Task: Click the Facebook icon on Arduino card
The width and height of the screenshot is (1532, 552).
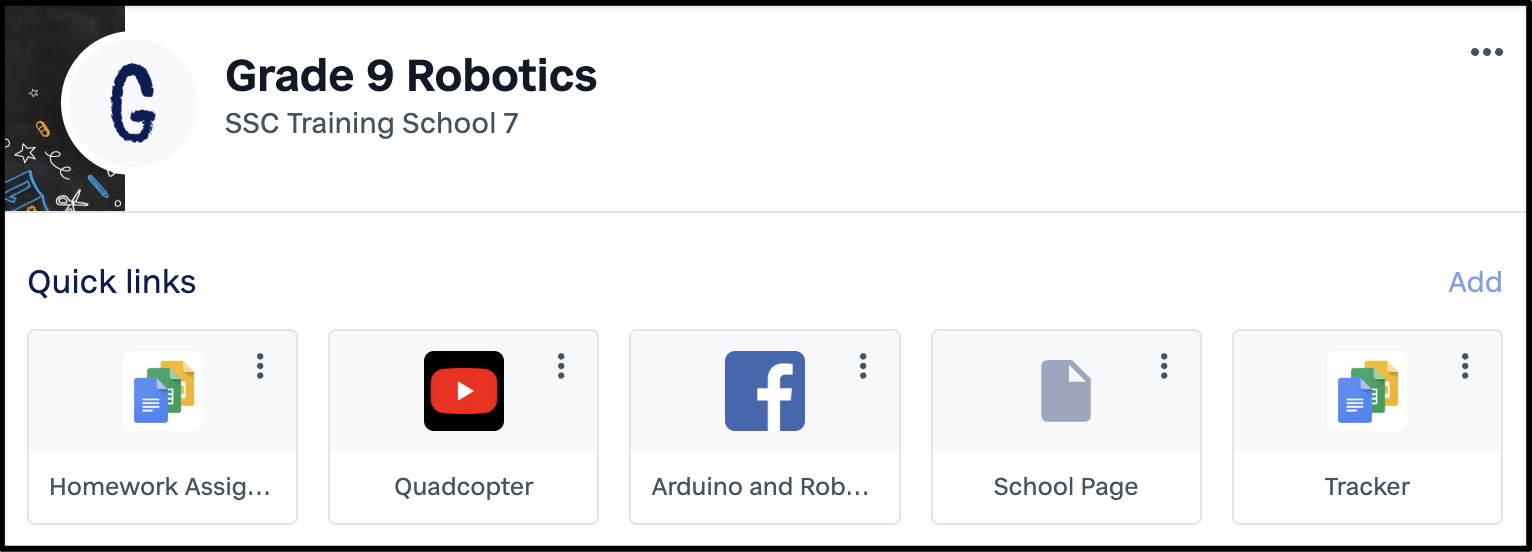Action: click(765, 391)
